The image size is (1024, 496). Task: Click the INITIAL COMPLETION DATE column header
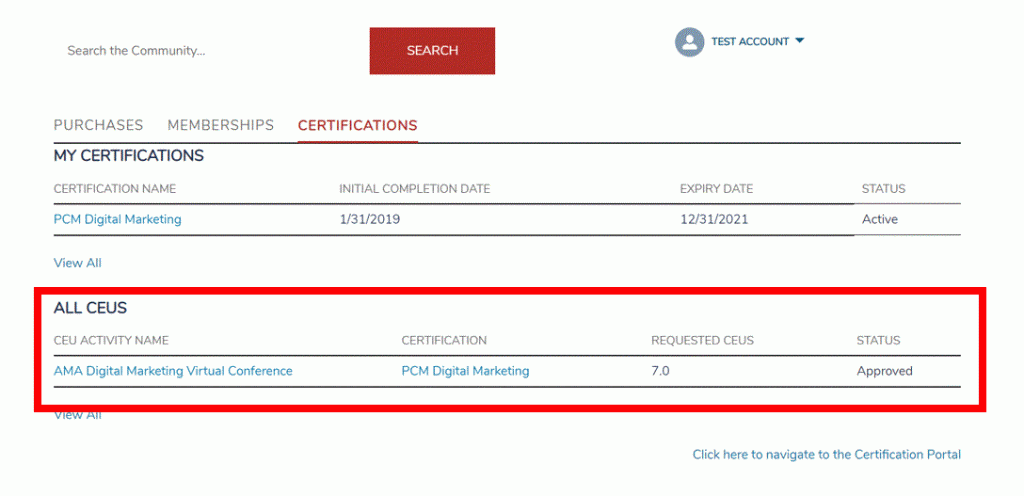click(x=414, y=189)
